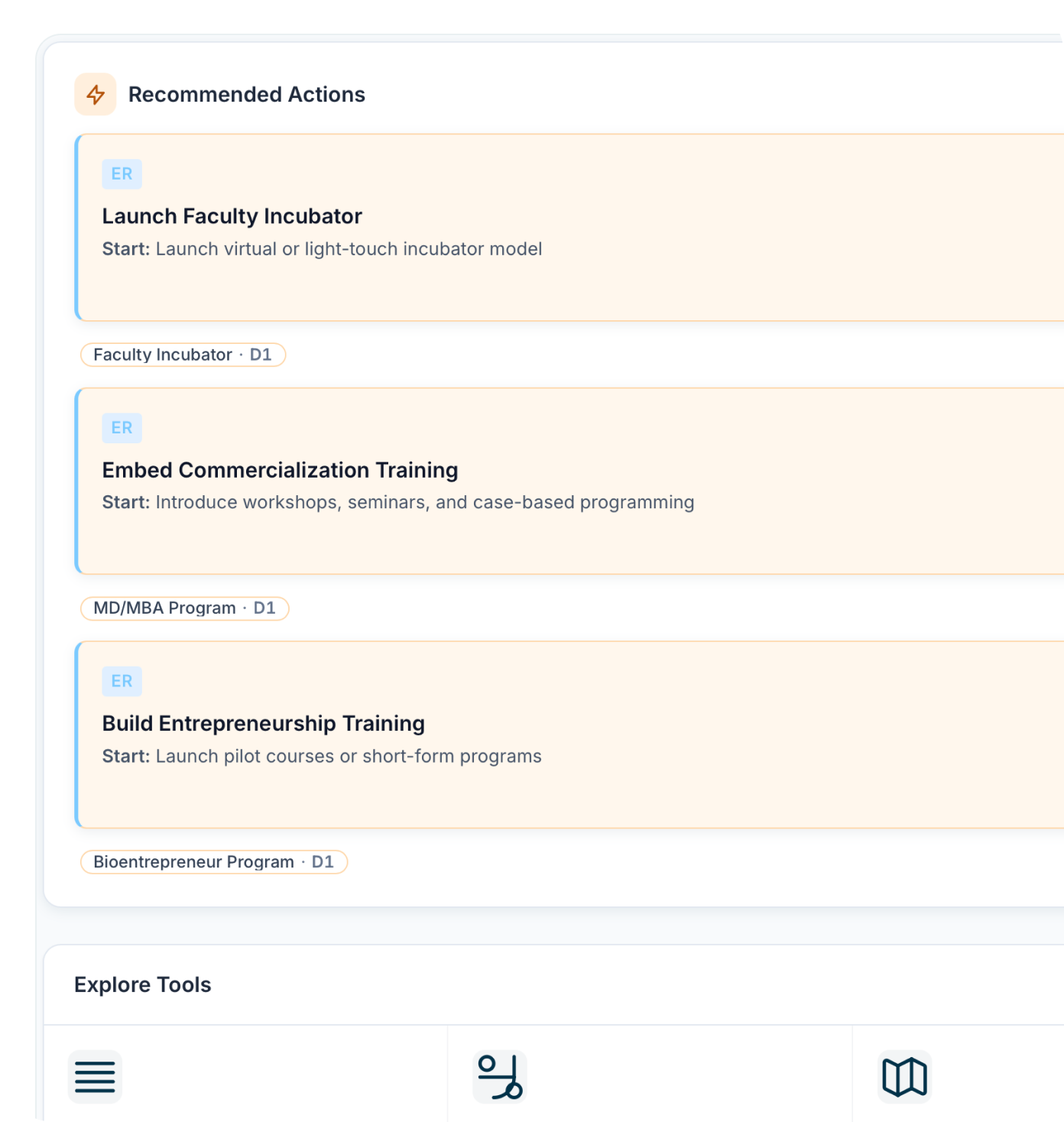Screen dimensions: 1064x1122
Task: Click "Launch pilot courses or short-form programs" text
Action: (349, 757)
